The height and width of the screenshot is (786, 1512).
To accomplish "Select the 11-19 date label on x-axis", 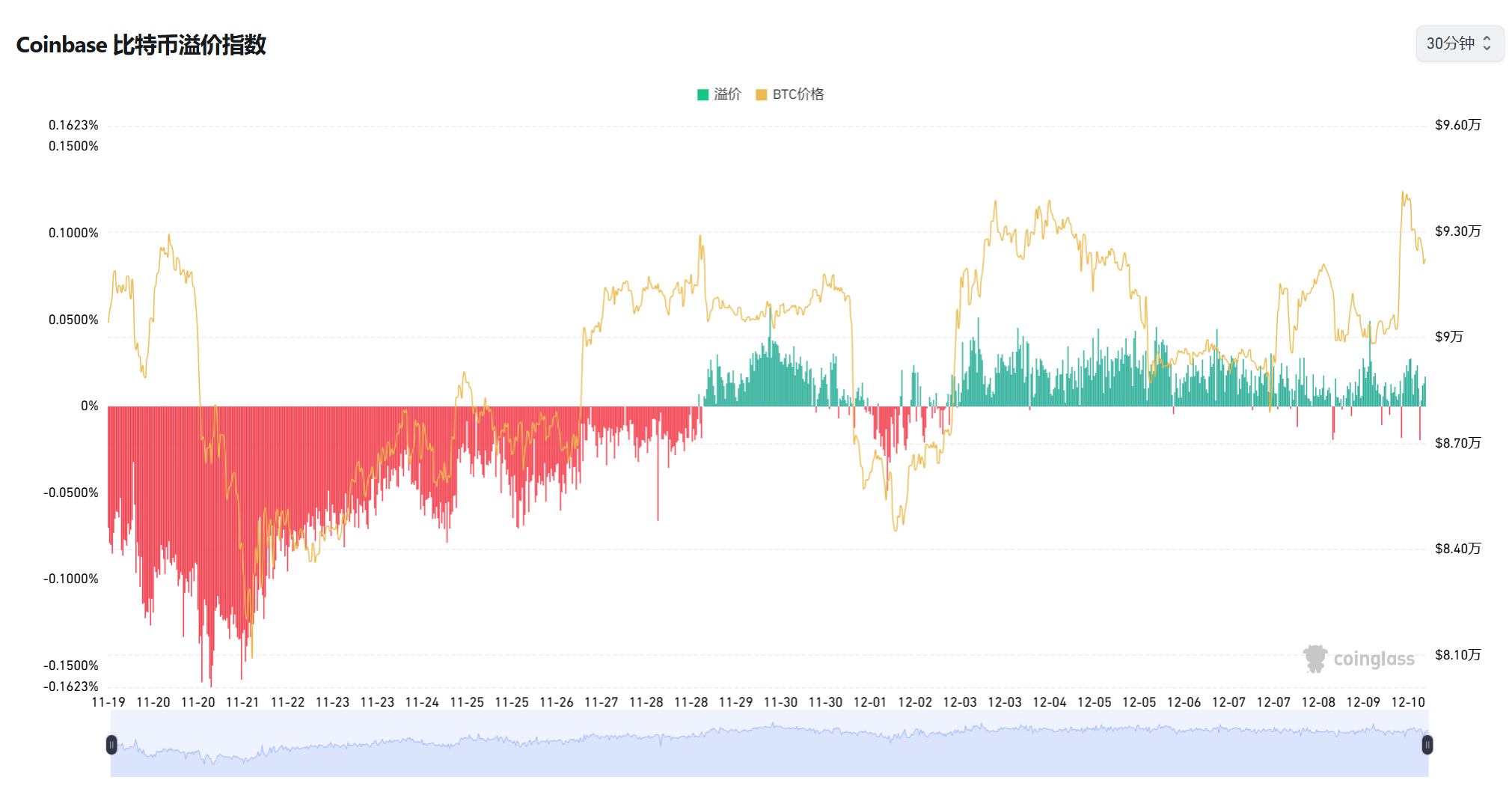I will click(108, 702).
